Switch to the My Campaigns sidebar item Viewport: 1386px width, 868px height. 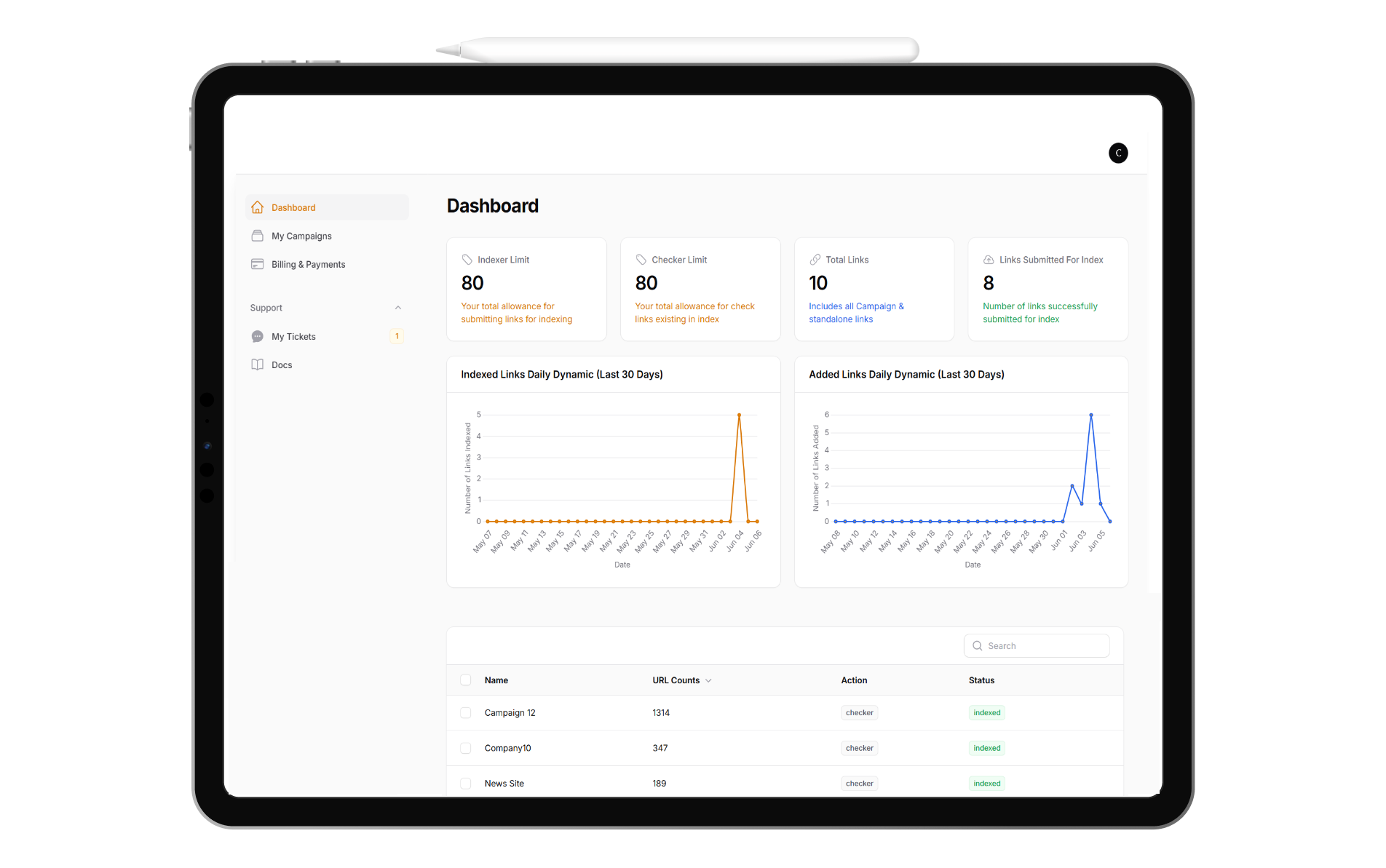pyautogui.click(x=301, y=235)
